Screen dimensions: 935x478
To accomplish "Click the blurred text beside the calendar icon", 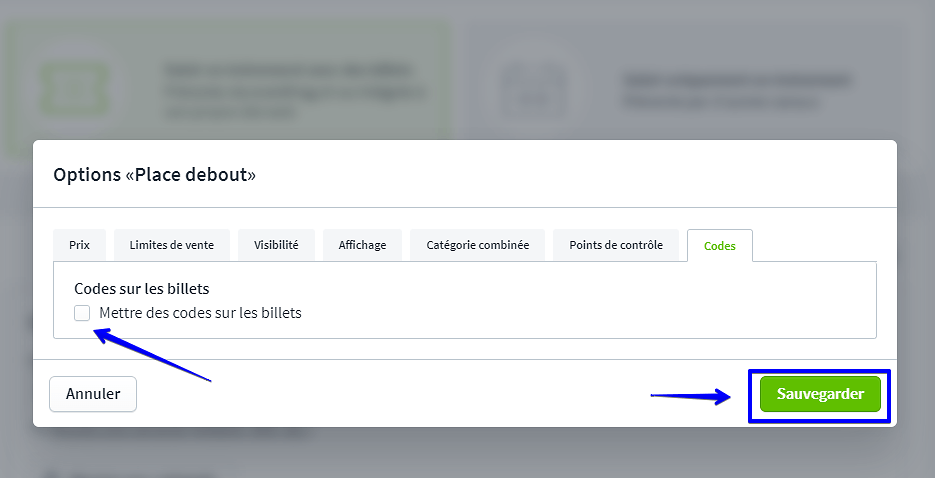I will pyautogui.click(x=735, y=90).
